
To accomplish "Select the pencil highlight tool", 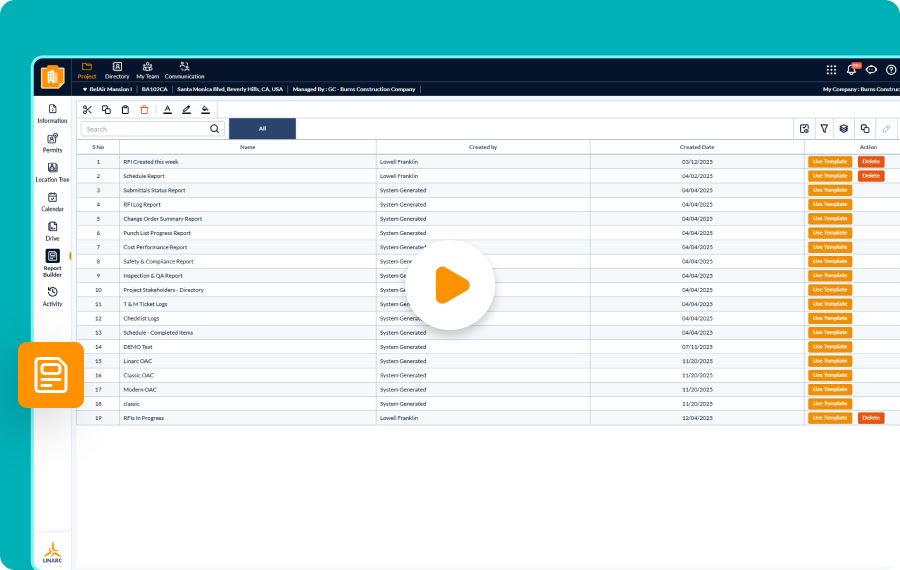I will coord(187,110).
